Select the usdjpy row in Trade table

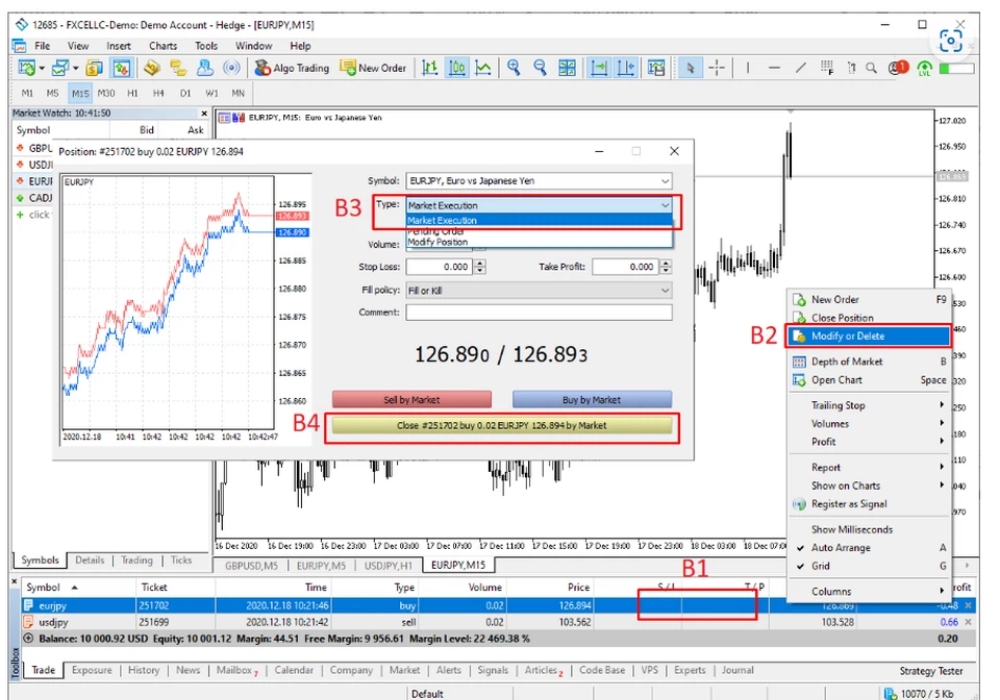tap(497, 622)
